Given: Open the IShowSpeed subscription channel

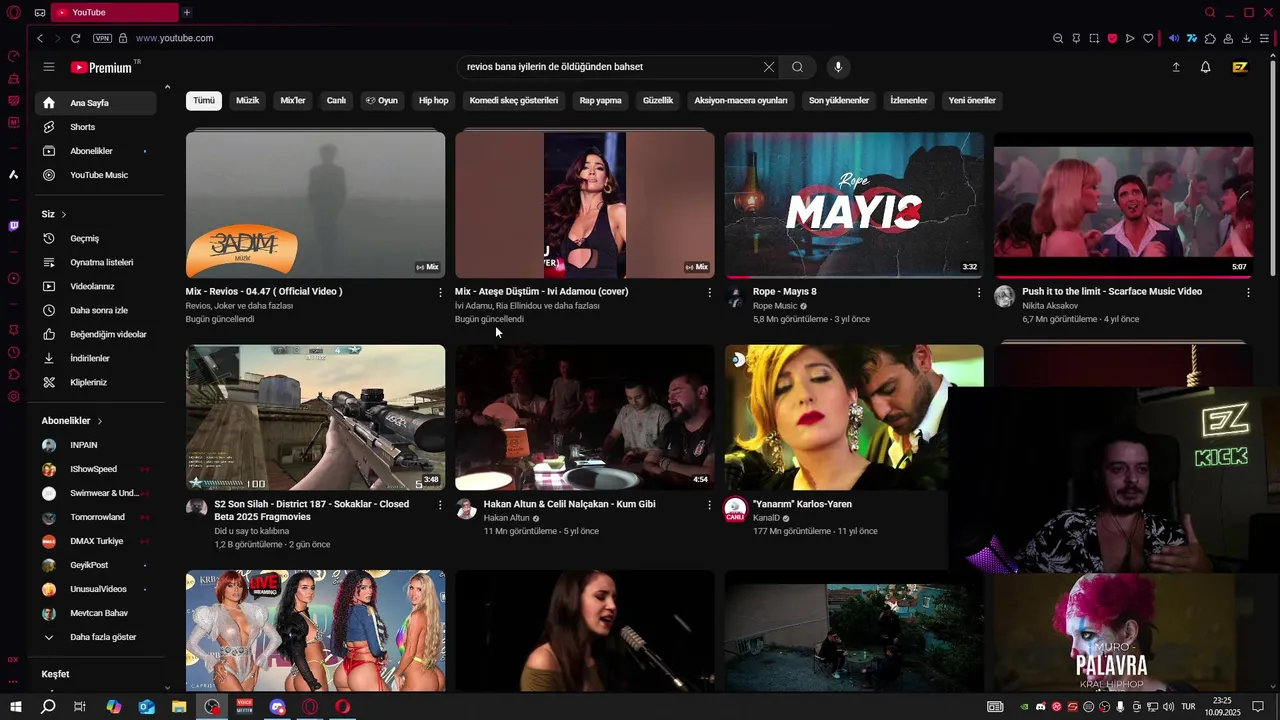Looking at the screenshot, I should point(96,469).
